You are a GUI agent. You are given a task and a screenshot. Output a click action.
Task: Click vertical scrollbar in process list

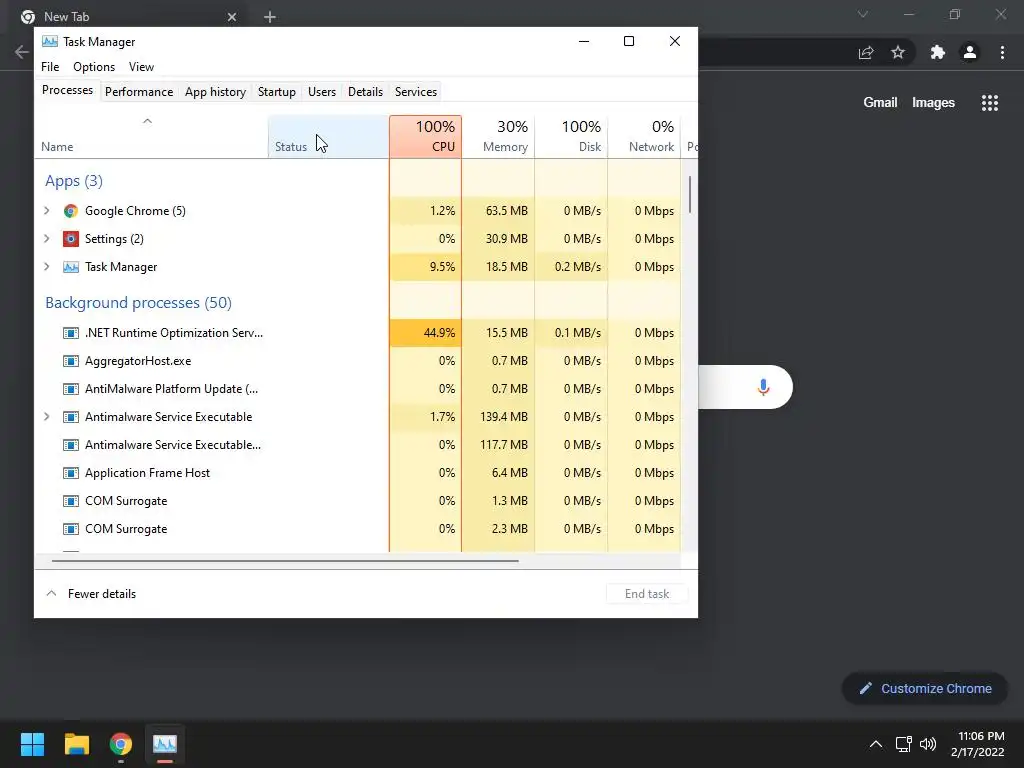tap(690, 194)
